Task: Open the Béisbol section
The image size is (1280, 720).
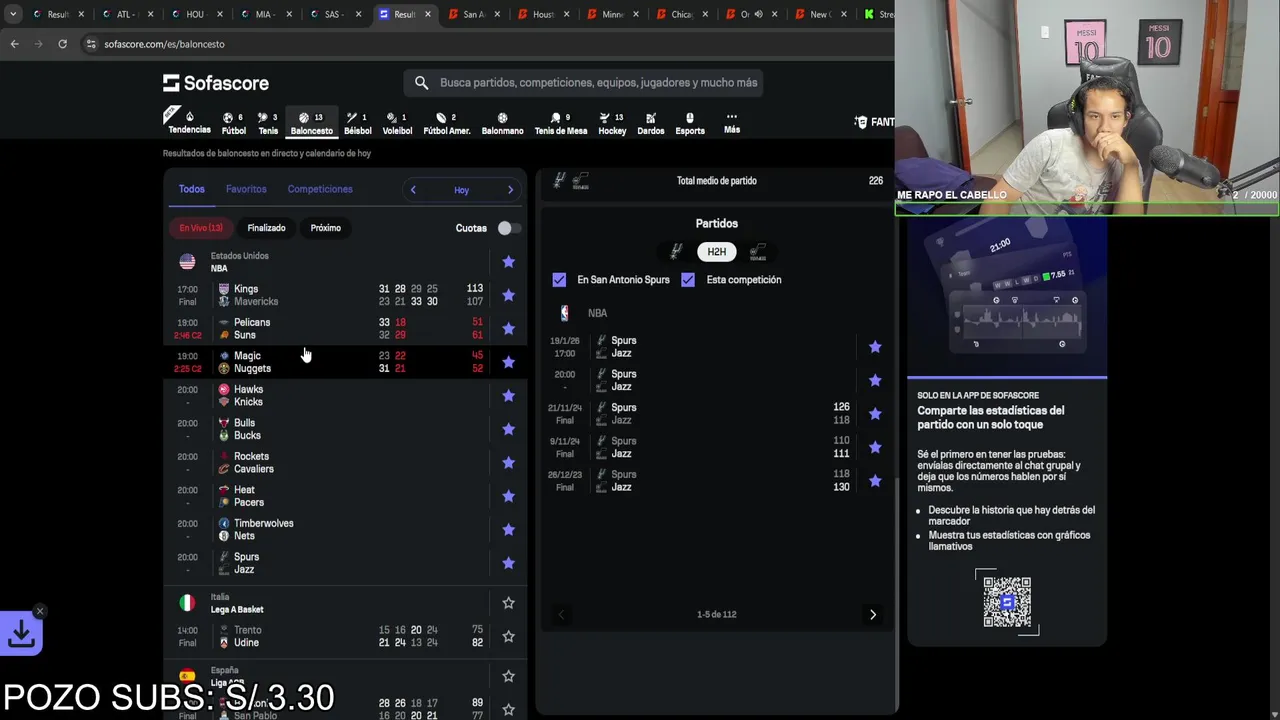Action: [x=357, y=123]
